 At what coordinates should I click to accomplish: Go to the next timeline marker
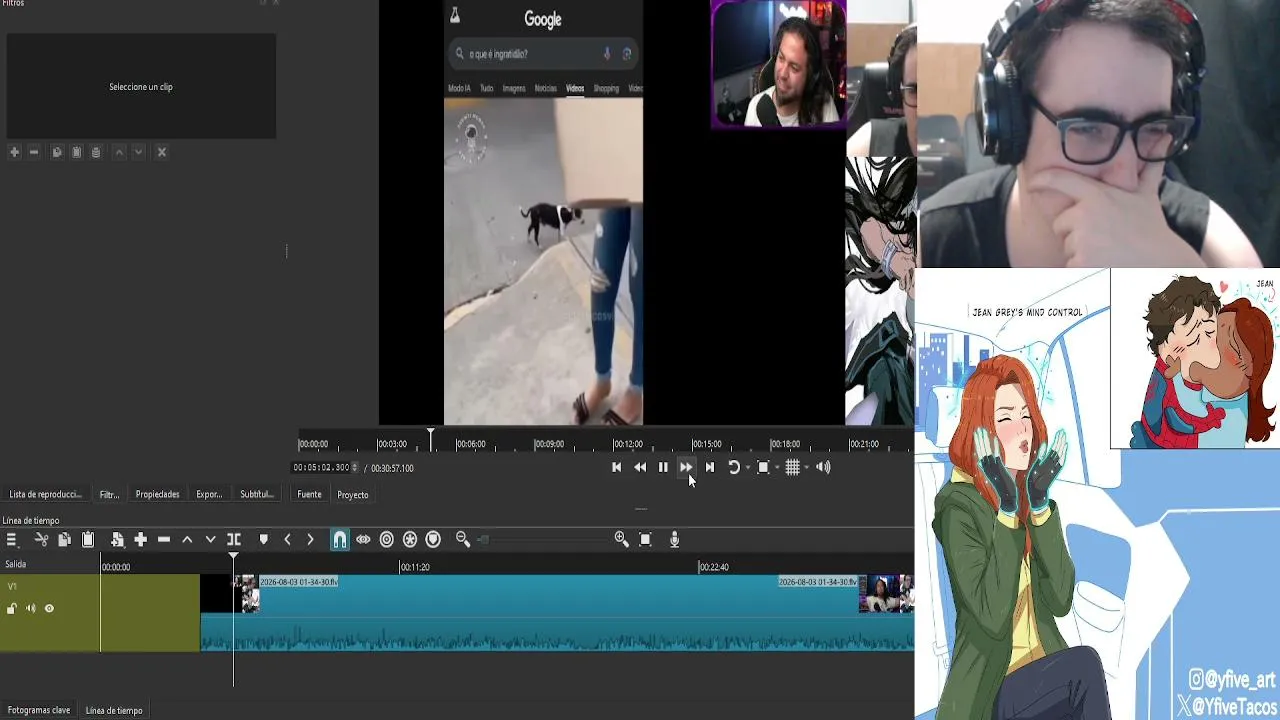(310, 539)
